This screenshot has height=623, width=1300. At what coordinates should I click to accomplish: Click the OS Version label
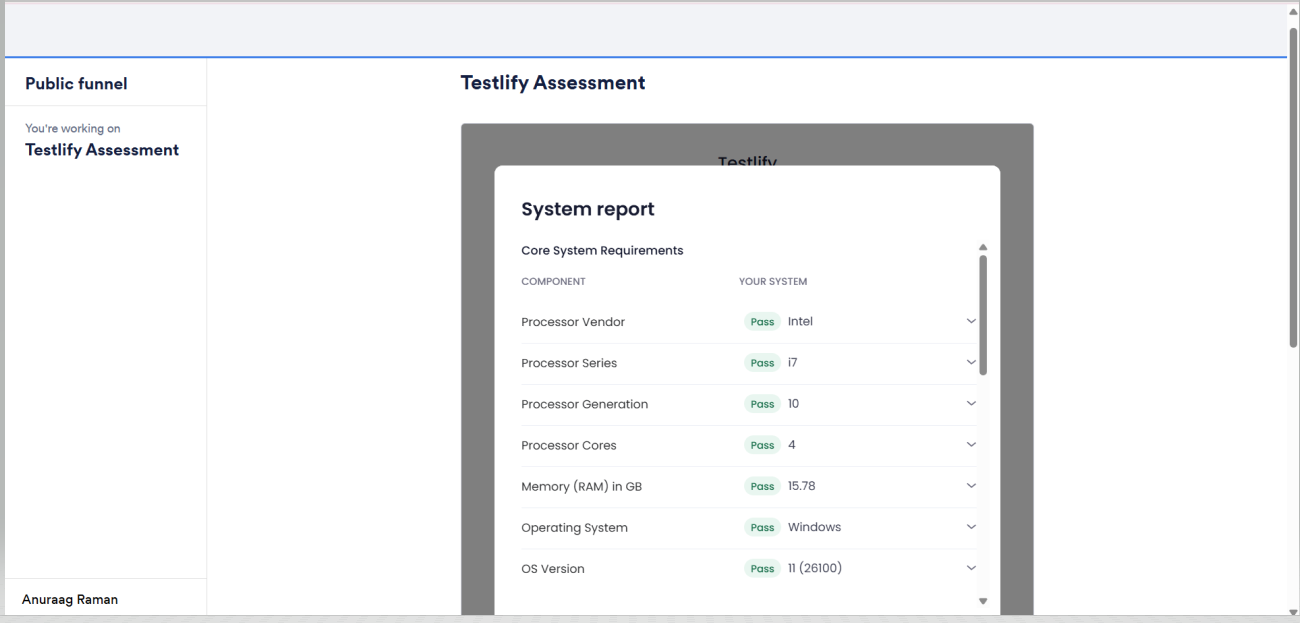pos(553,568)
